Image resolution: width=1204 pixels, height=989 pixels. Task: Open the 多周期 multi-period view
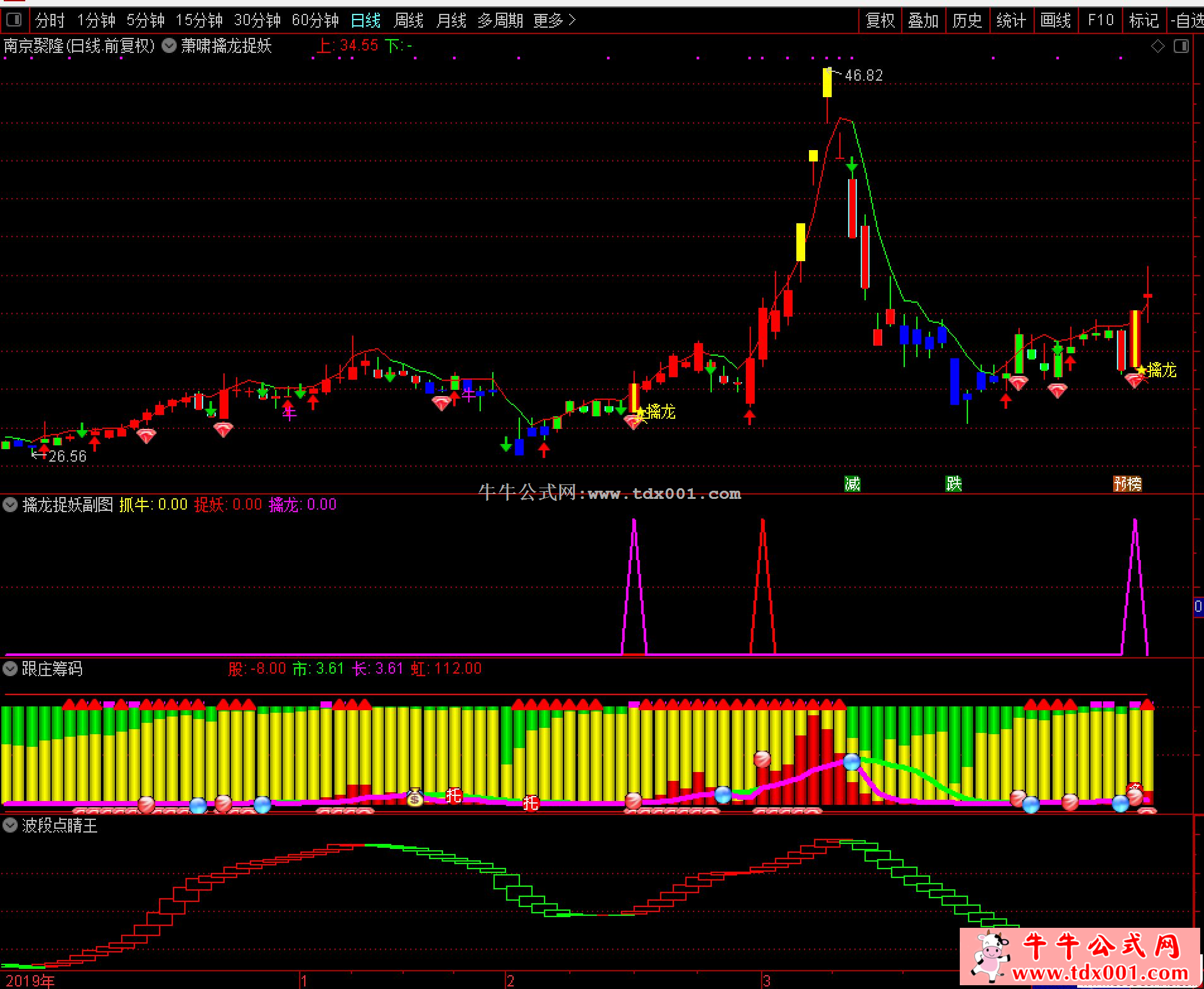point(500,21)
